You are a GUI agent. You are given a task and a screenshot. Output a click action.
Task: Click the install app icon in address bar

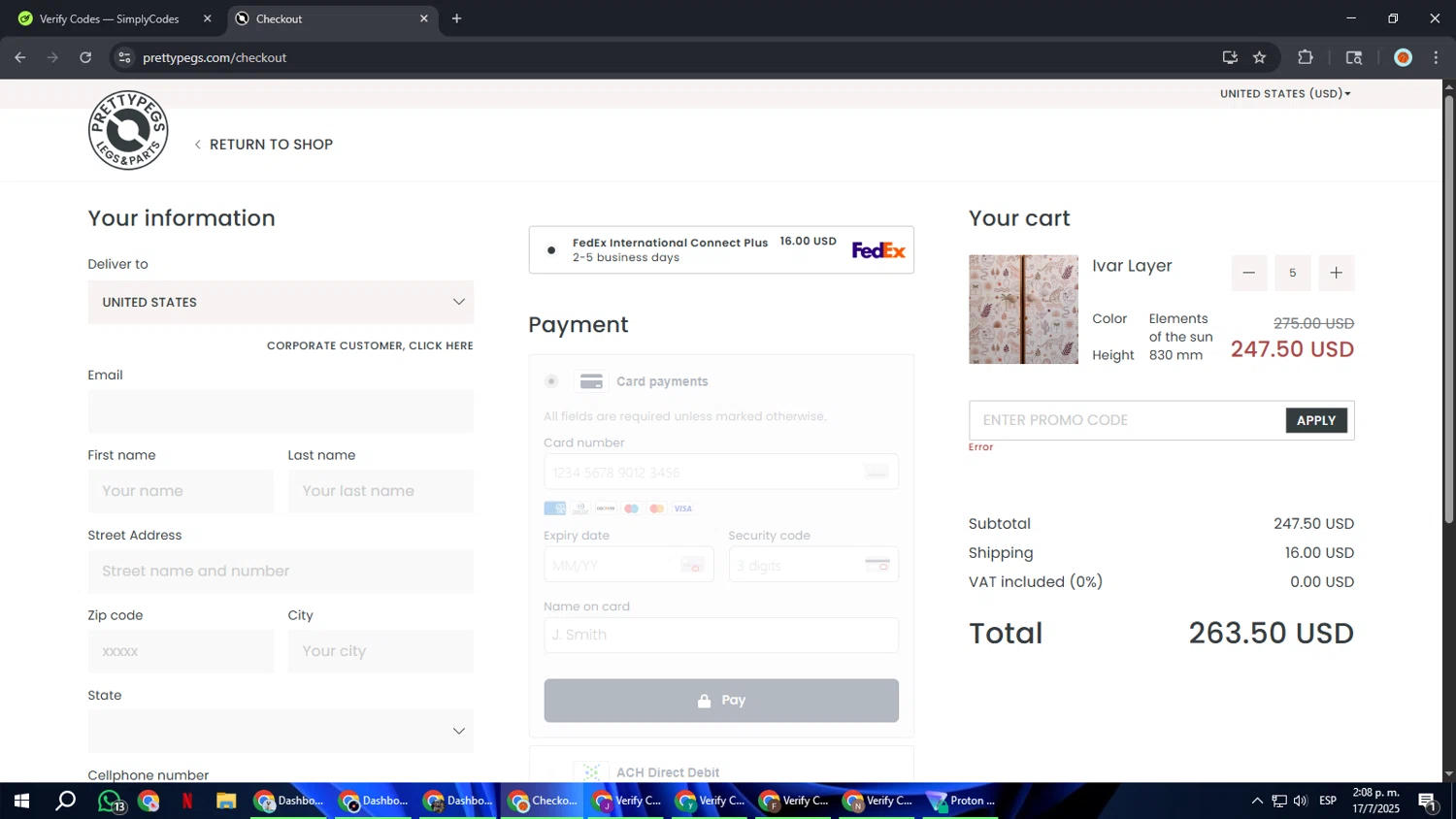click(x=1230, y=57)
